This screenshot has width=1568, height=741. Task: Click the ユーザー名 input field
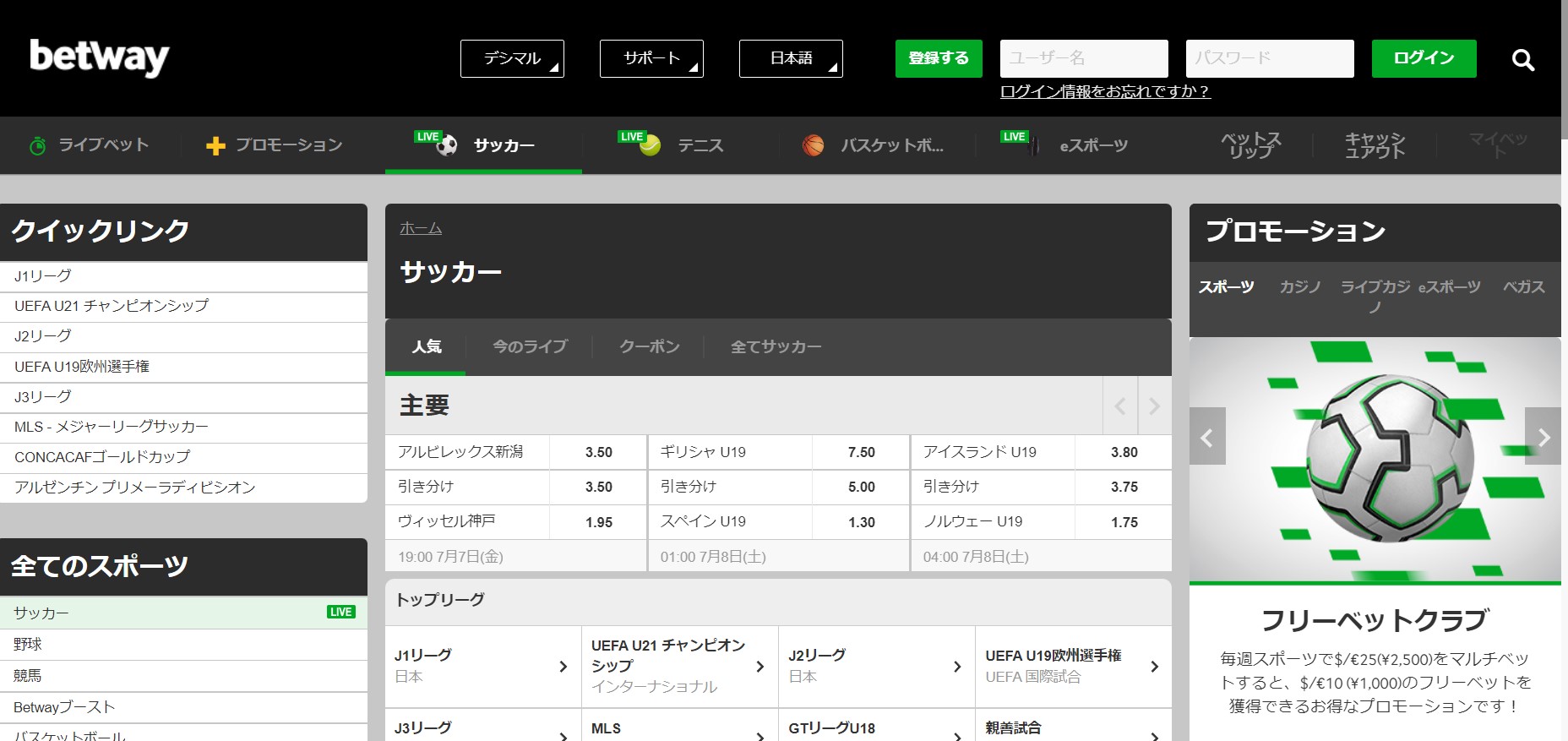point(1084,58)
